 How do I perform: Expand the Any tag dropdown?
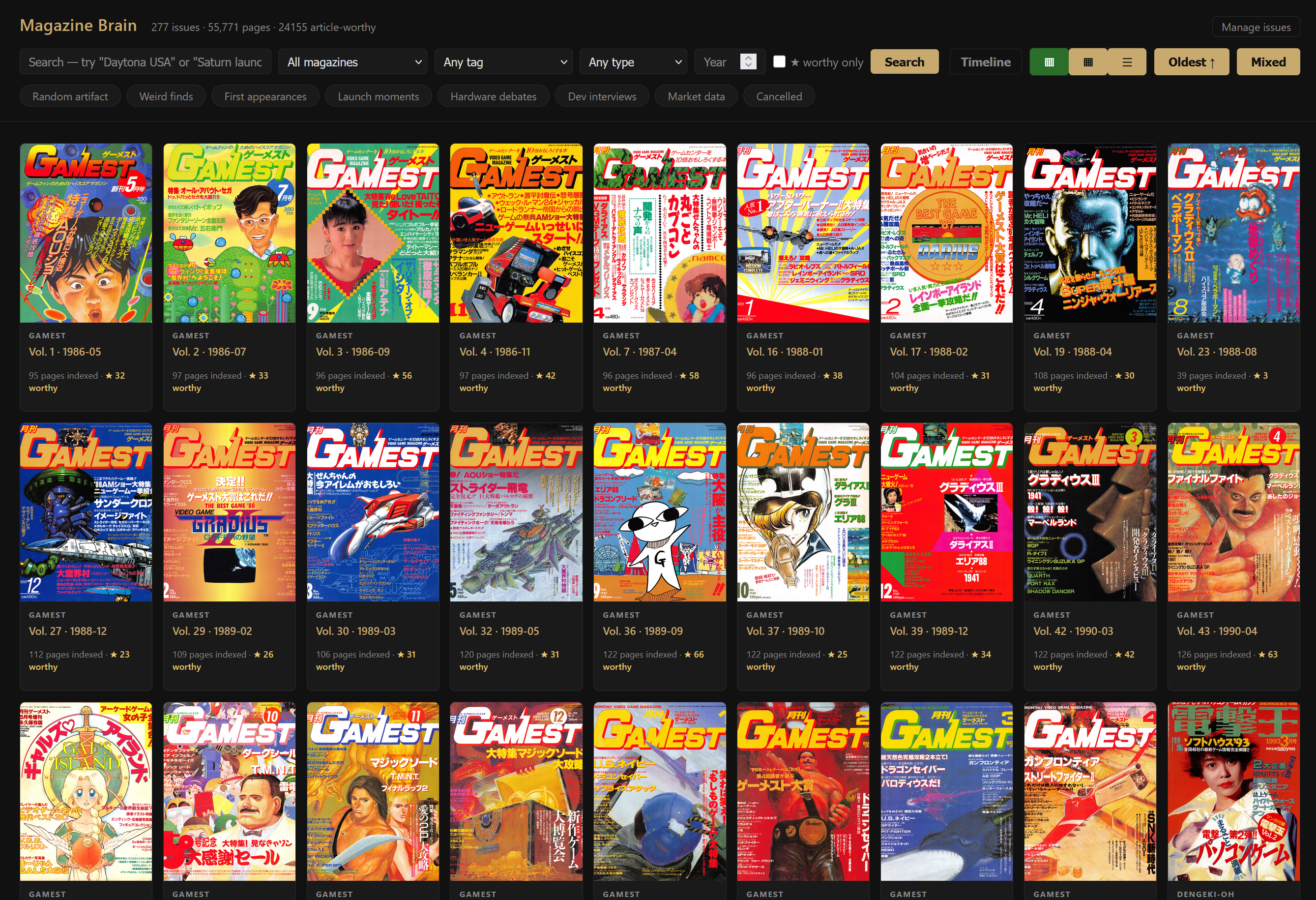[x=504, y=62]
